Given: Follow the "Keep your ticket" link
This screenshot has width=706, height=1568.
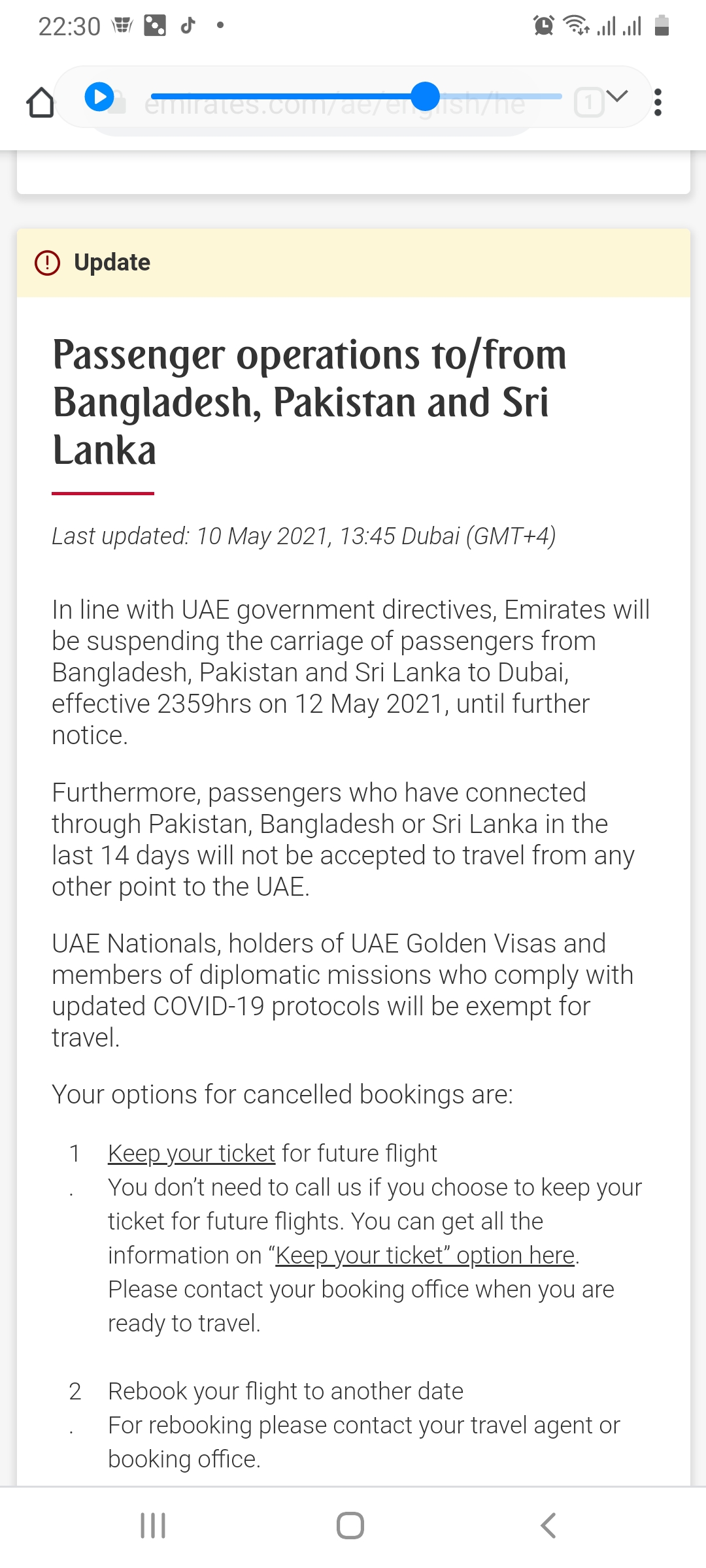Looking at the screenshot, I should coord(192,1153).
